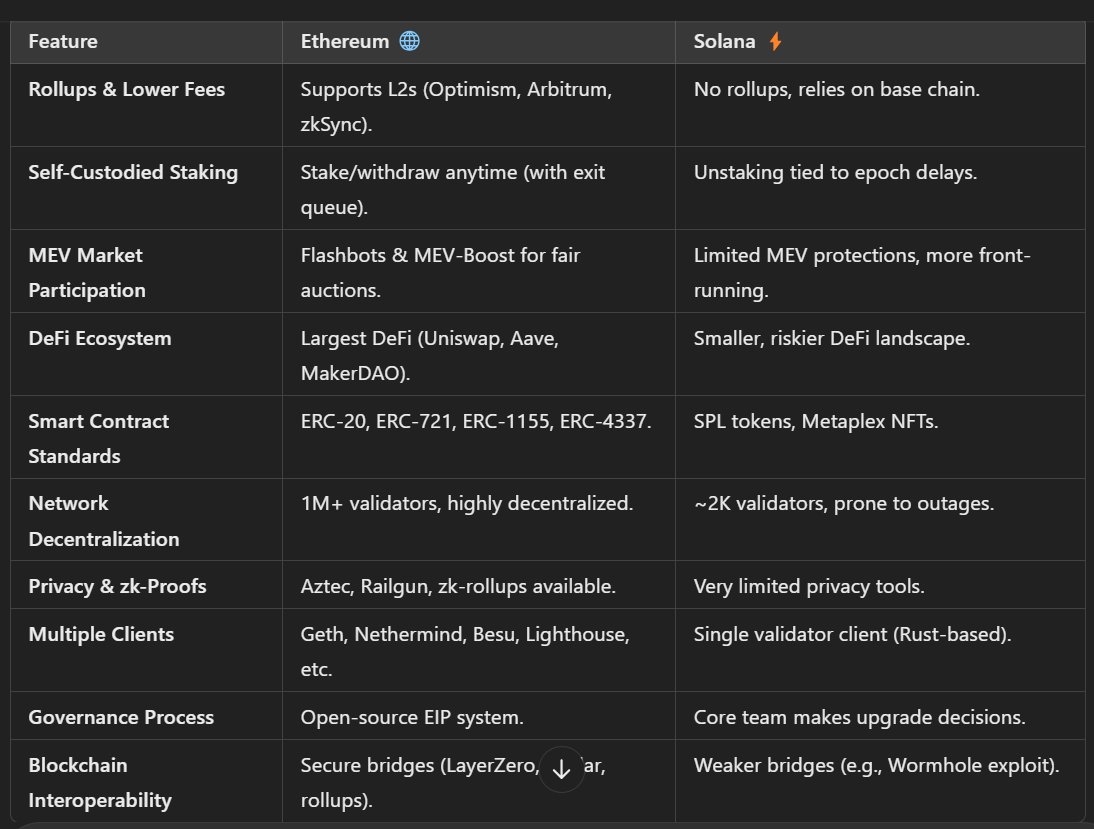Click the 'MEV Market Participation' row label

pos(87,273)
